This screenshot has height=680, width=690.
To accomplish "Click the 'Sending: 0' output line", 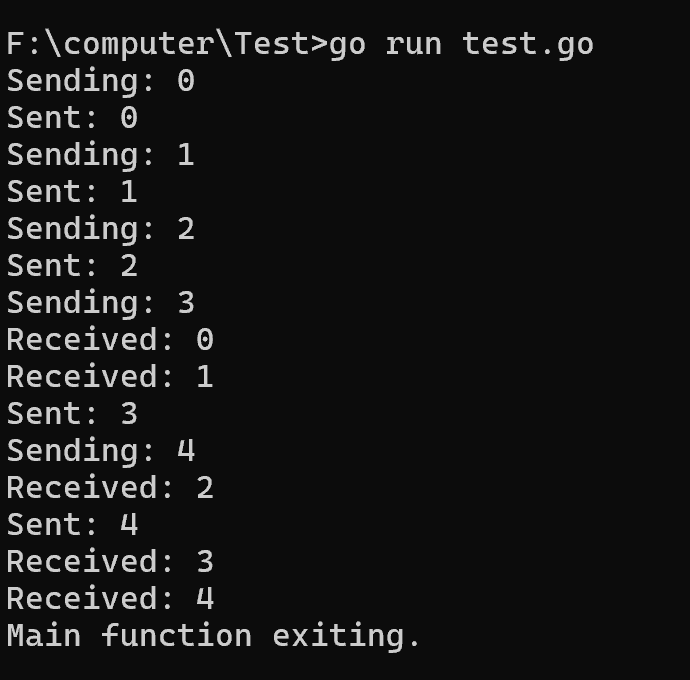I will coord(100,81).
